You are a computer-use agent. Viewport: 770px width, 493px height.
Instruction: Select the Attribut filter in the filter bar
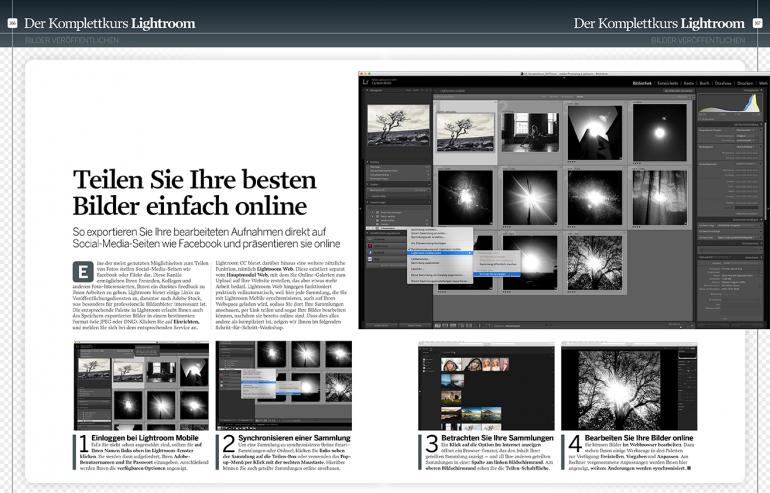554,97
